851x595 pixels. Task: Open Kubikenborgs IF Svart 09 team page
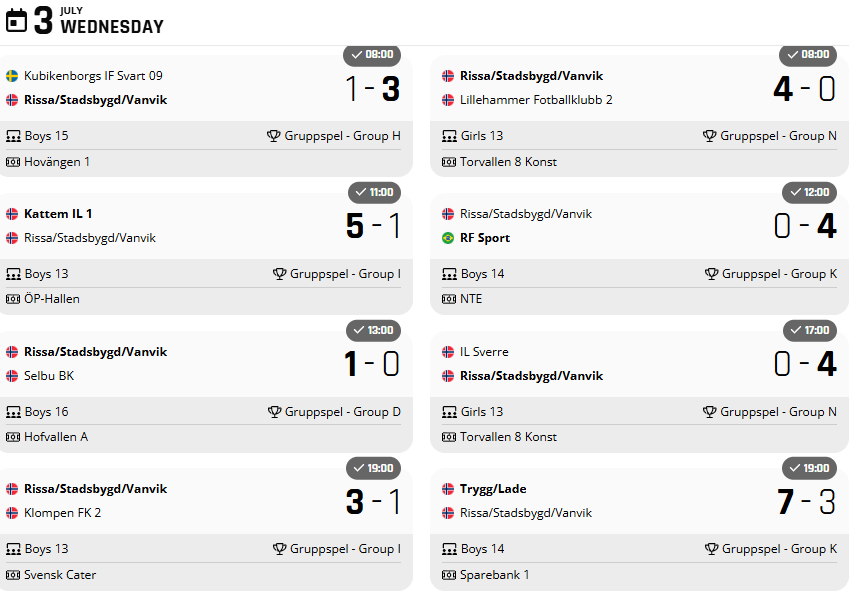(93, 76)
